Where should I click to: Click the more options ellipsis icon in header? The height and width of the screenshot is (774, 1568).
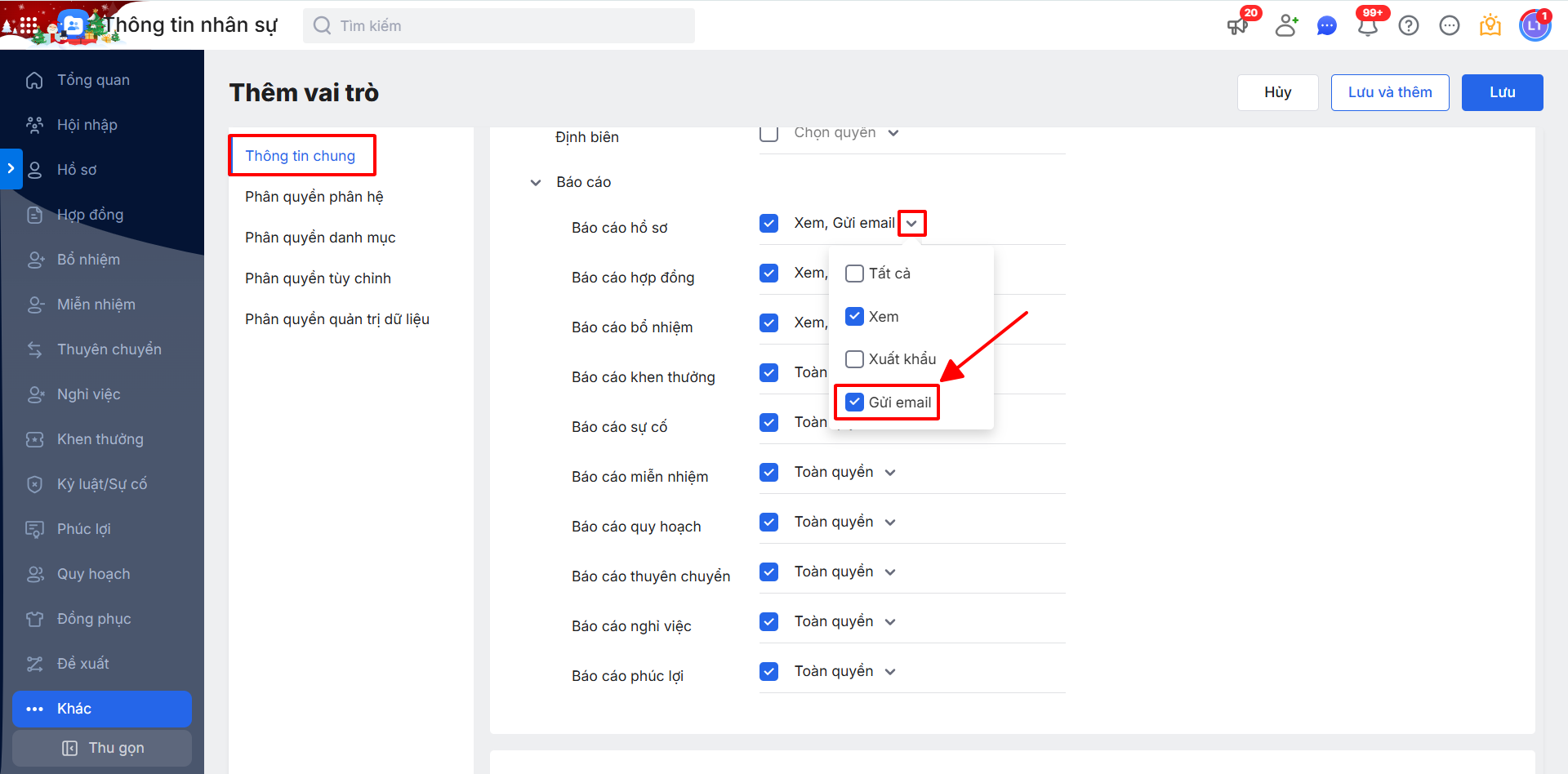point(1450,26)
